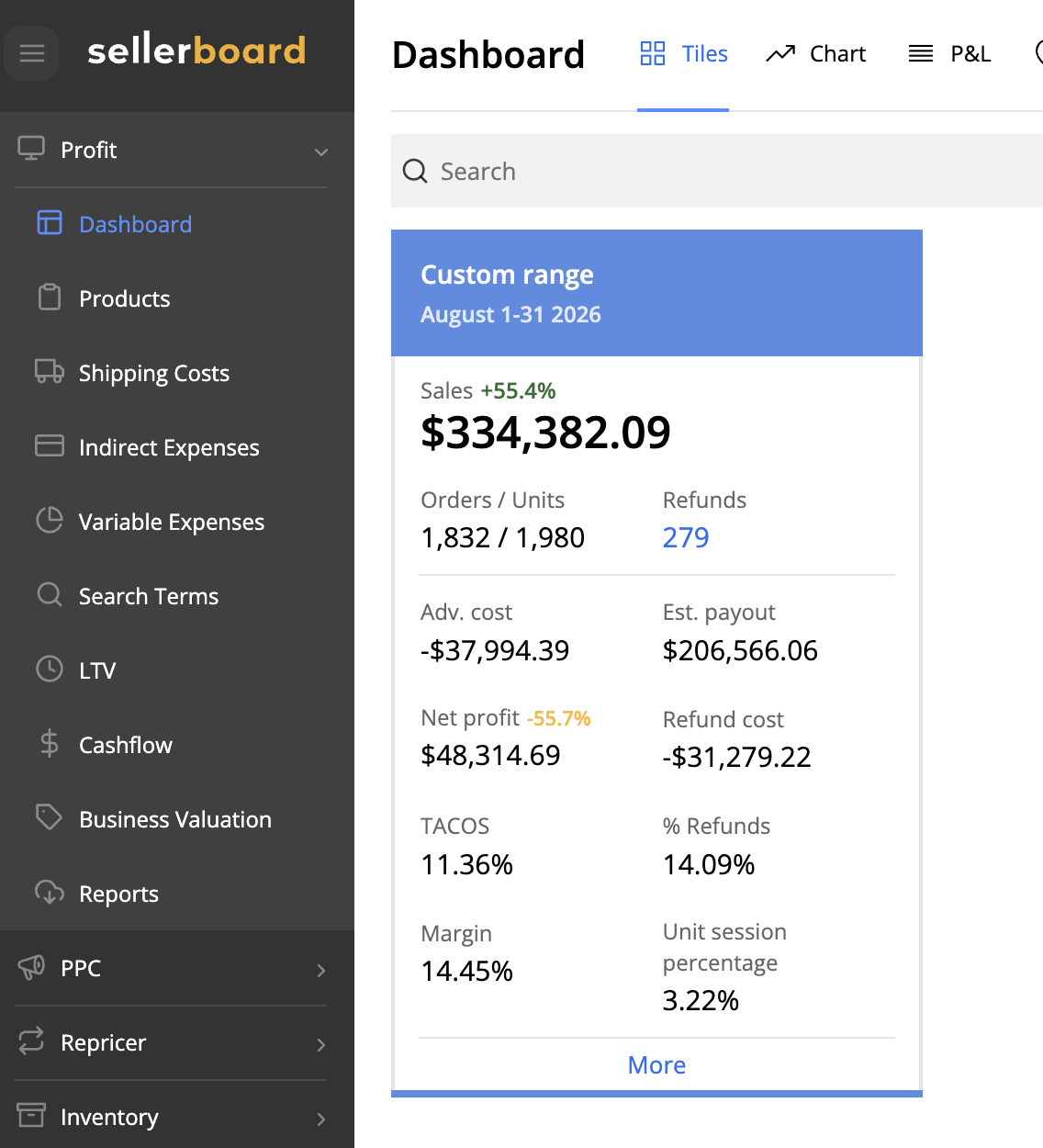Image resolution: width=1043 pixels, height=1148 pixels.
Task: Open Shipping Costs page
Action: click(154, 373)
